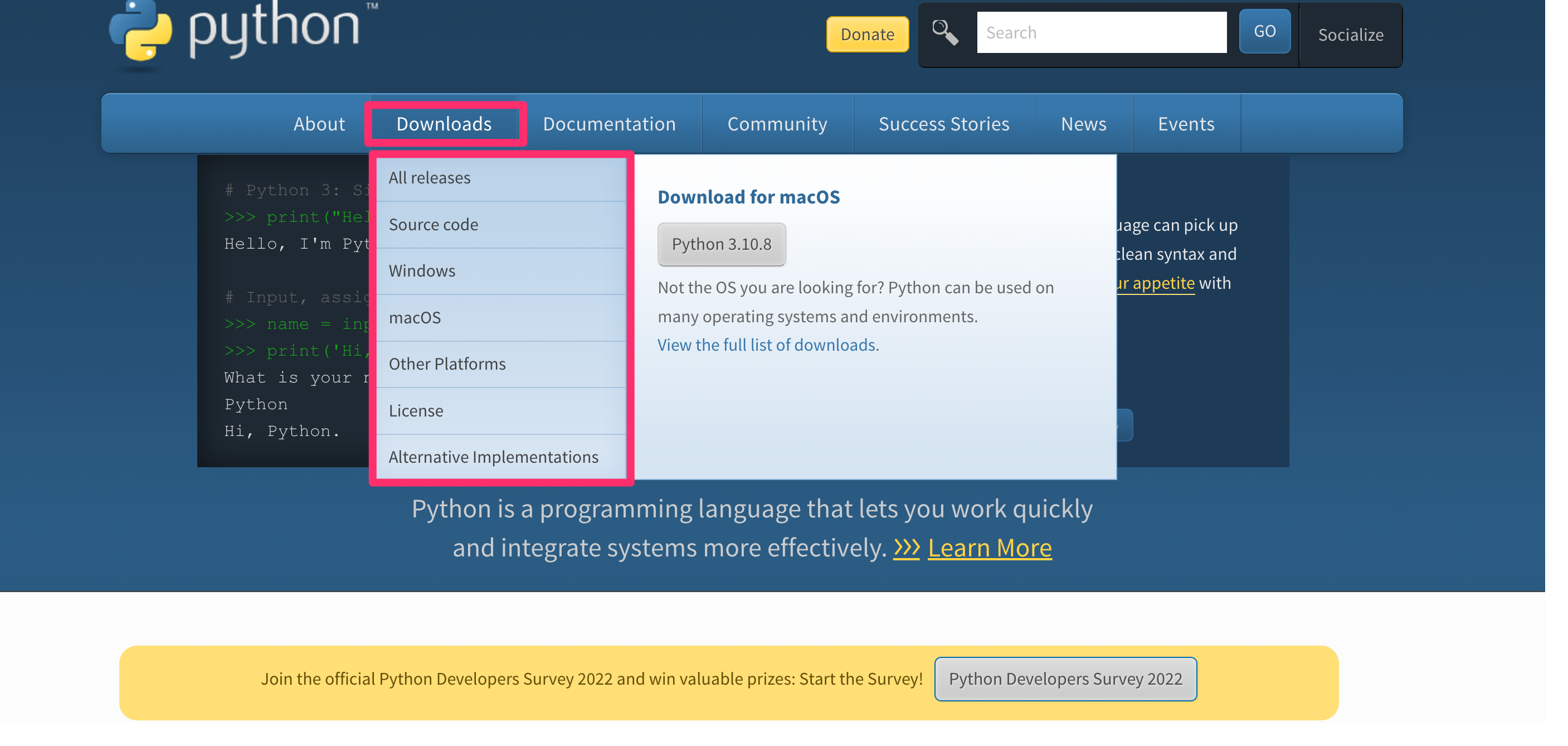
Task: Click the Learn More link
Action: point(990,548)
